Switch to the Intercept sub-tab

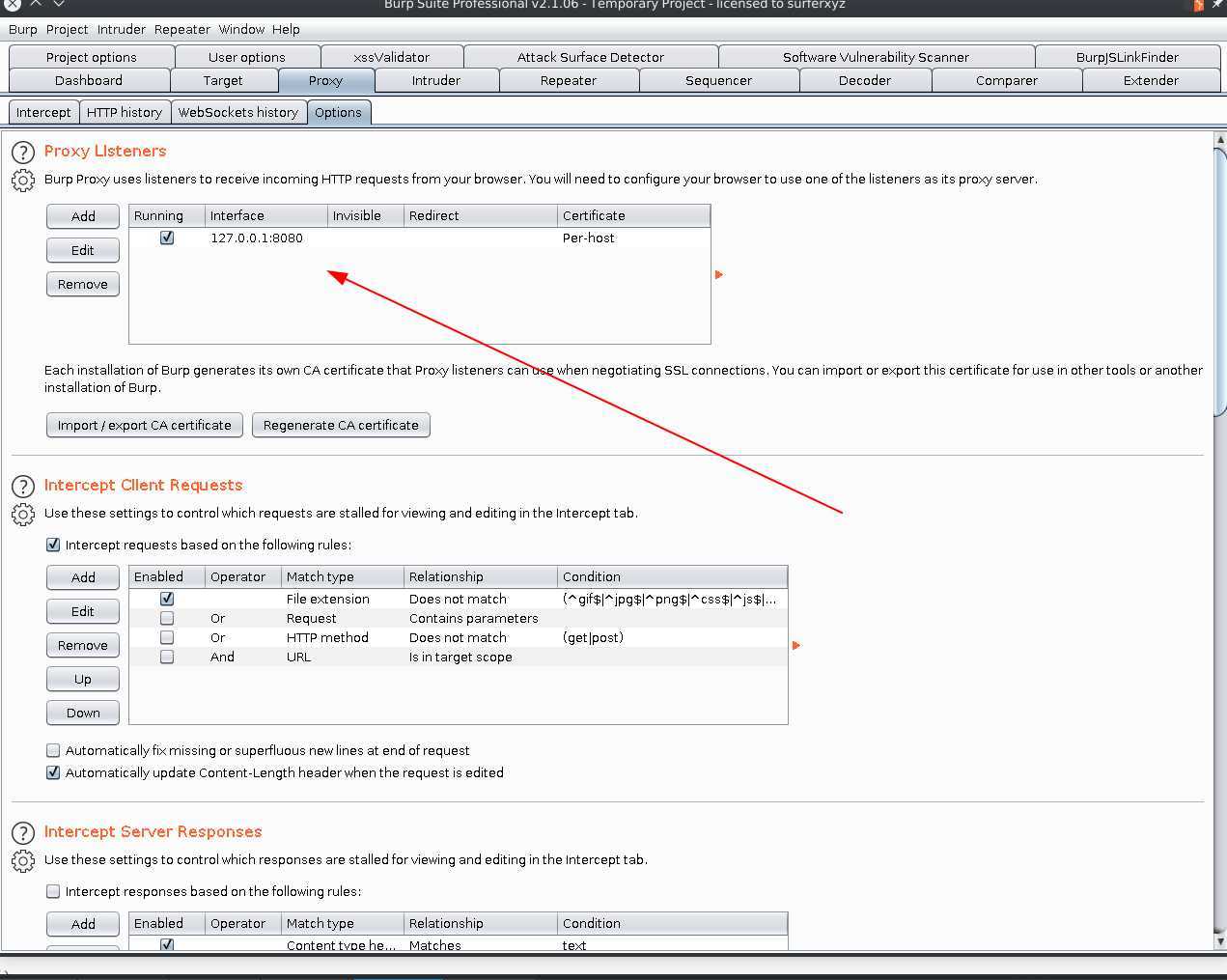43,112
